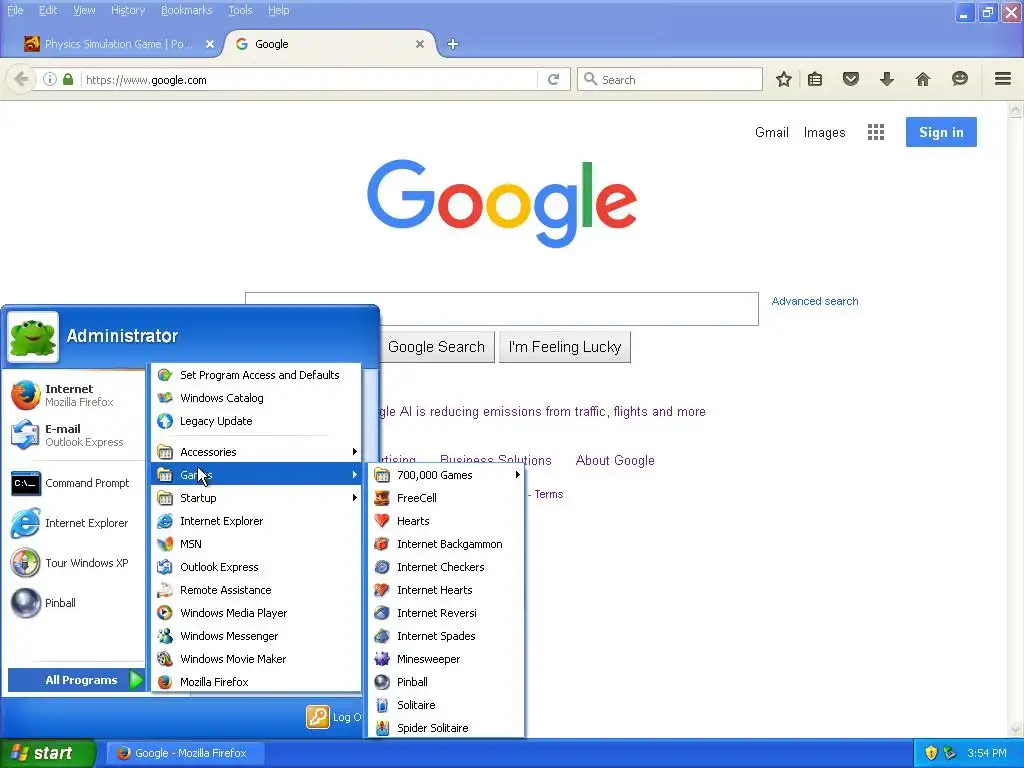Click the Sign in button
This screenshot has width=1024, height=768.
[941, 132]
